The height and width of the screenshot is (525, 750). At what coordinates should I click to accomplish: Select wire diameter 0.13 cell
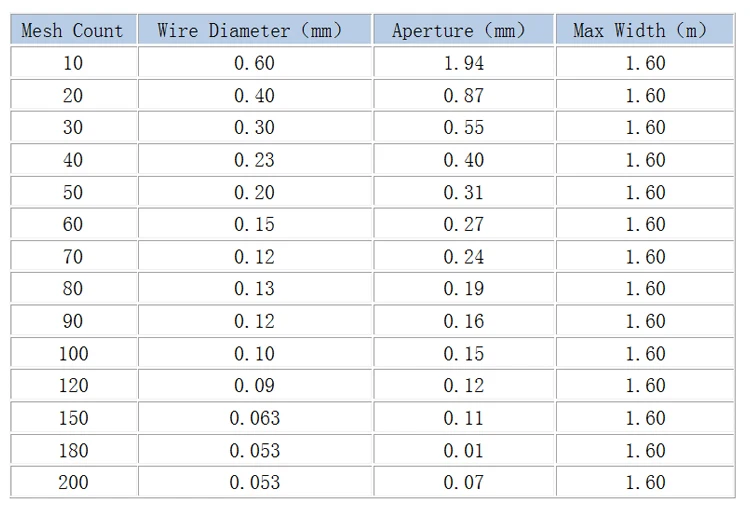[x=255, y=289]
